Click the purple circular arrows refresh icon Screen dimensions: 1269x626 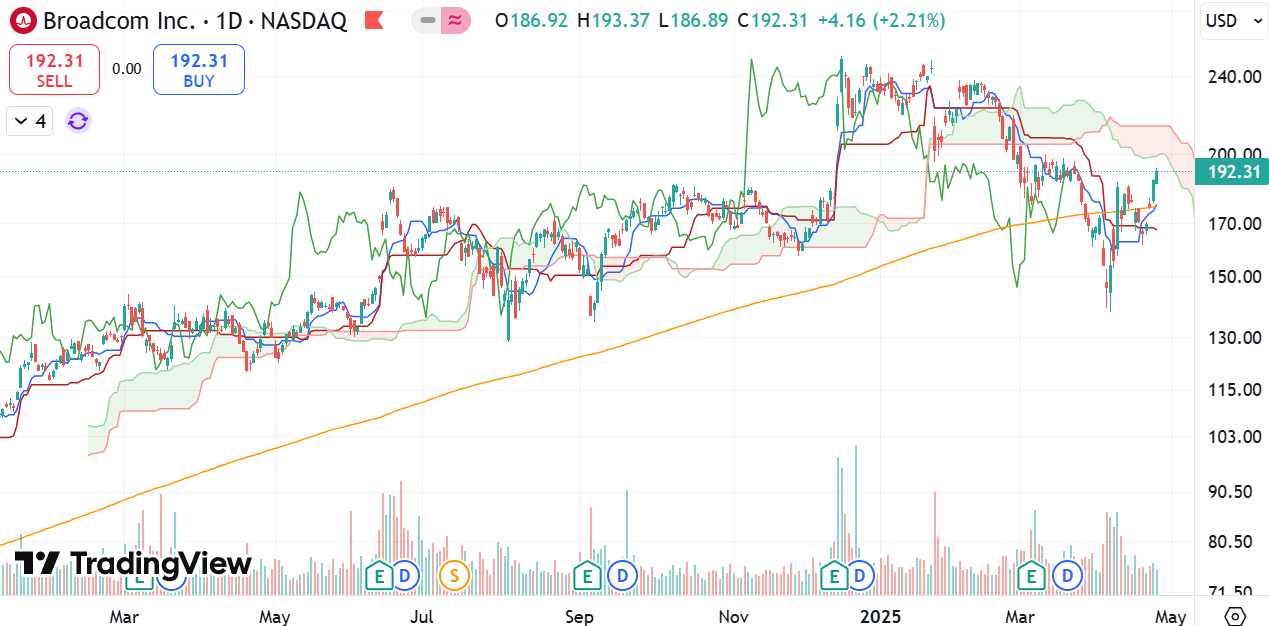click(78, 122)
